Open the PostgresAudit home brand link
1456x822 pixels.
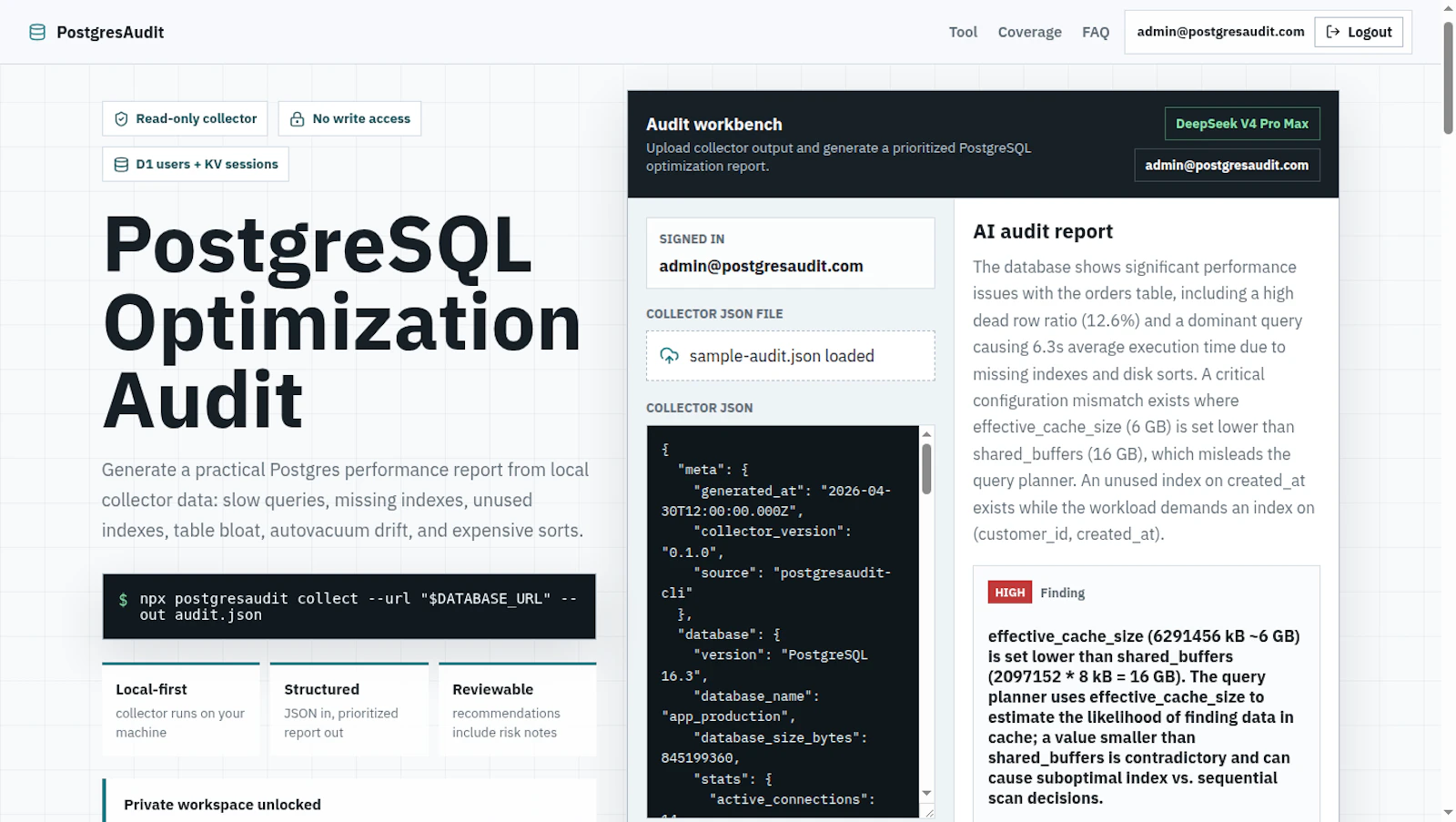(x=96, y=33)
